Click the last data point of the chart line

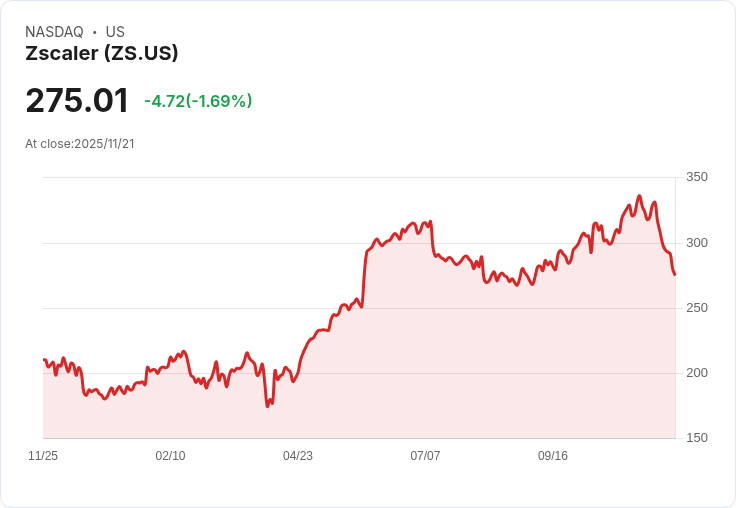[675, 275]
